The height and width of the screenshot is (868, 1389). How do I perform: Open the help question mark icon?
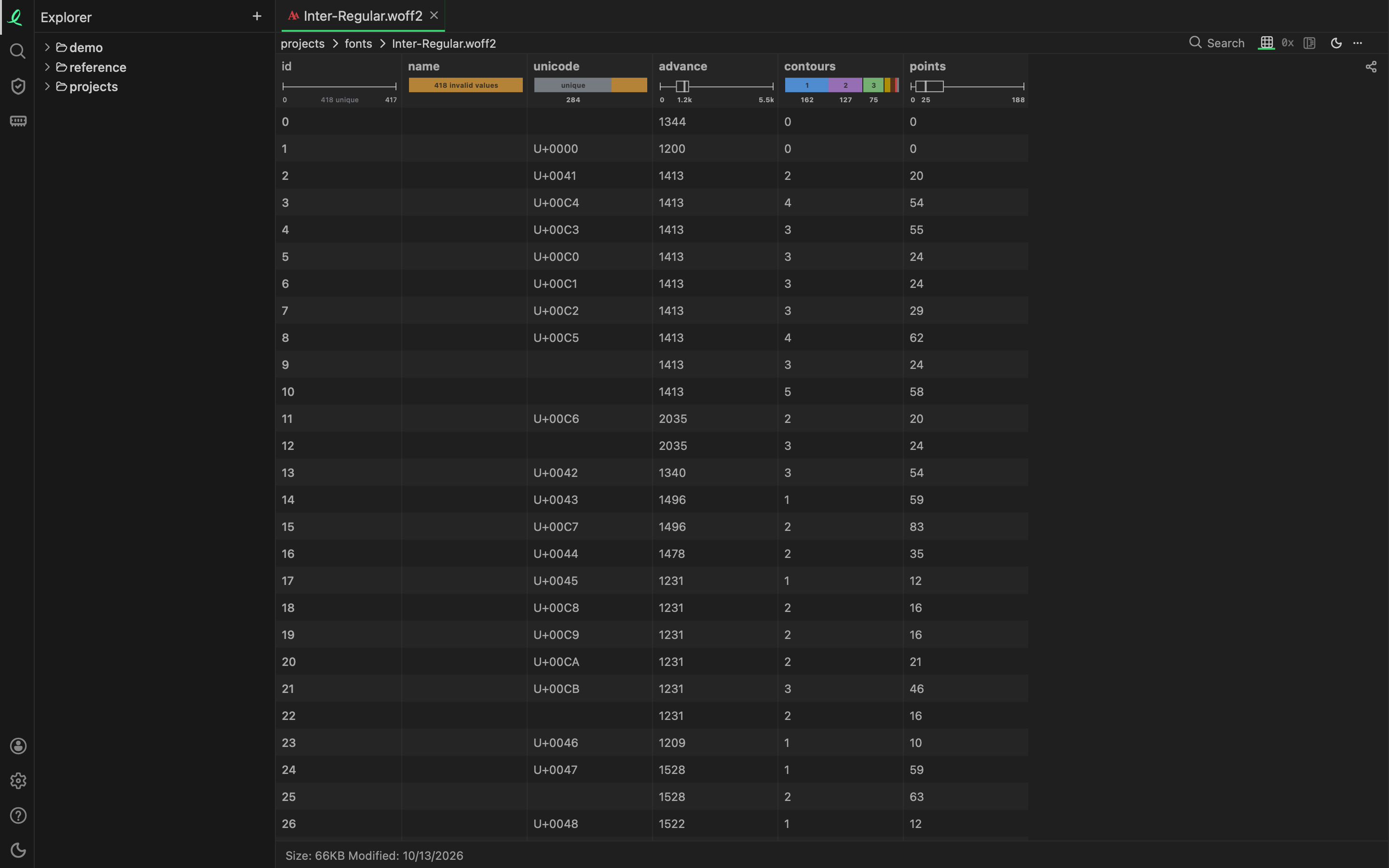click(x=18, y=815)
